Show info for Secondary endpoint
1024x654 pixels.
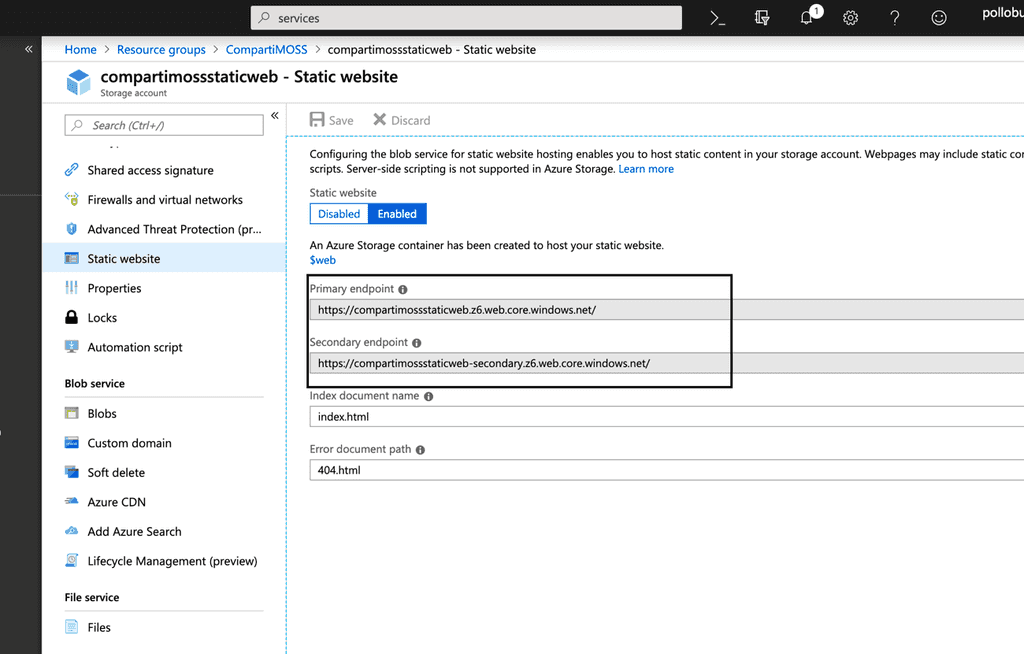click(x=417, y=343)
